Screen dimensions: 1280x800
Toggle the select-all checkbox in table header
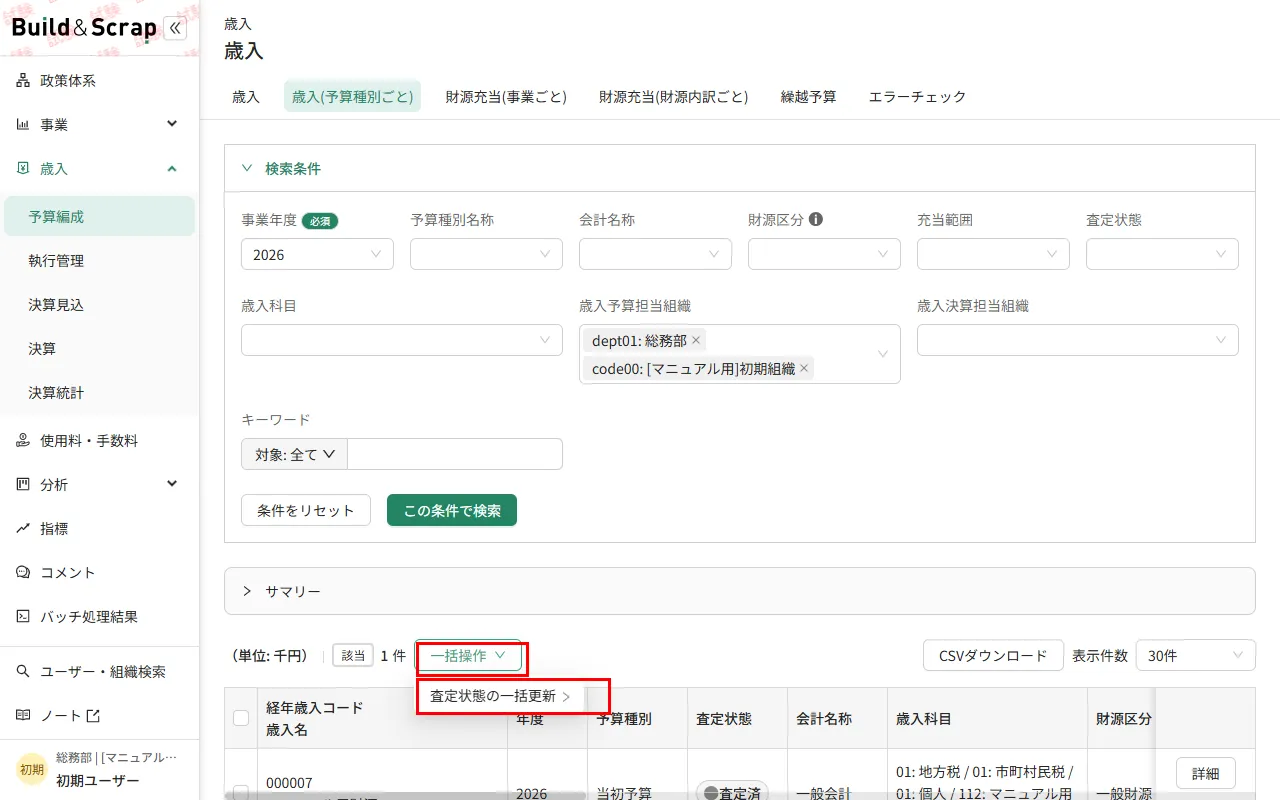click(x=241, y=717)
